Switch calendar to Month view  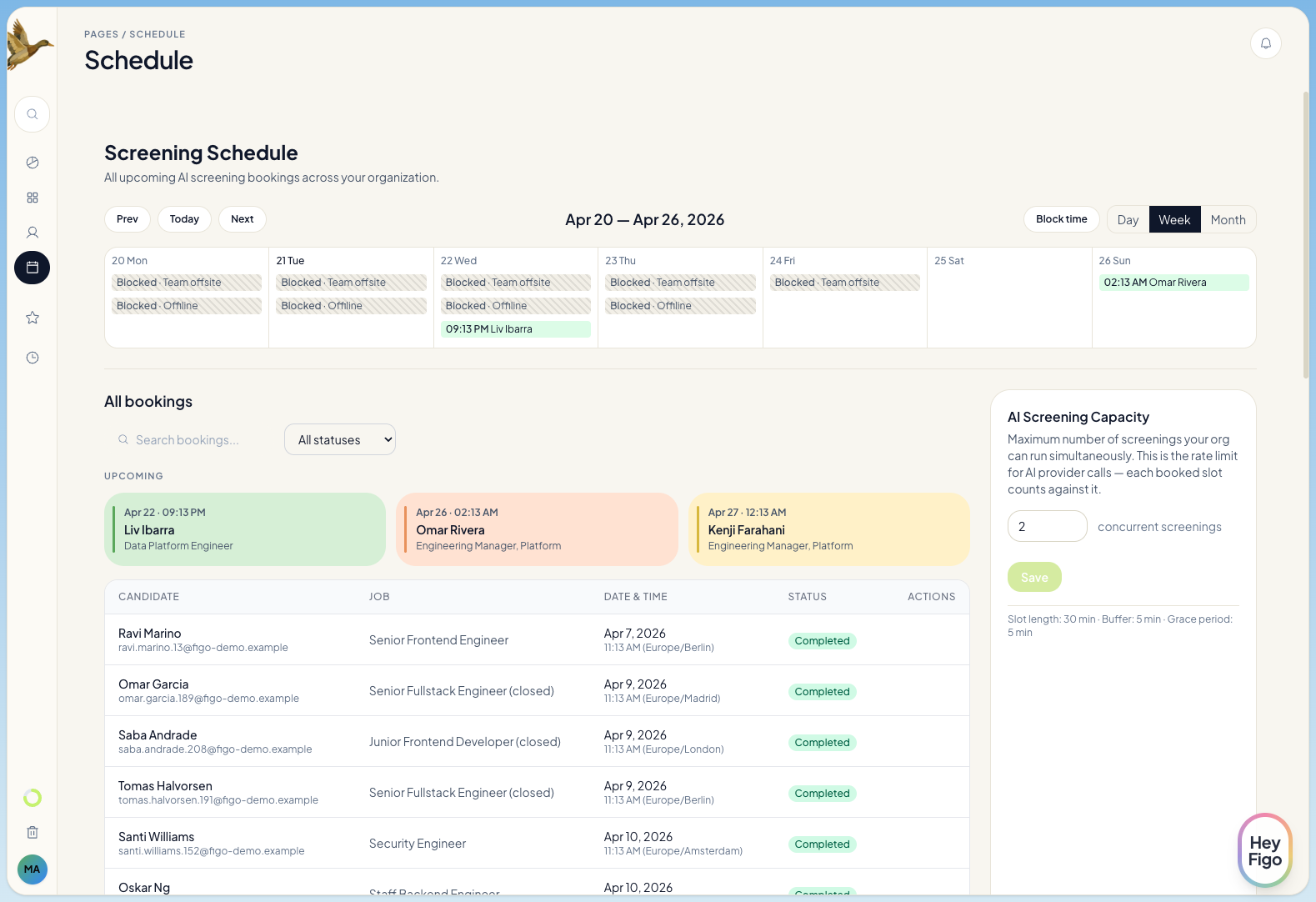(x=1228, y=220)
